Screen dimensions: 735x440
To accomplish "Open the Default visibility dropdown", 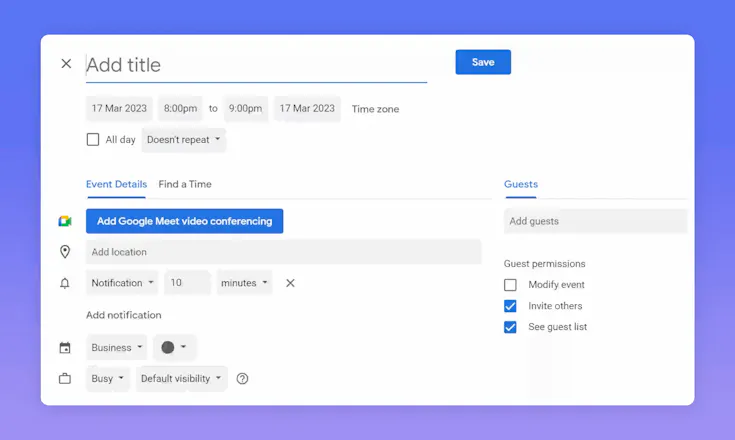I will [x=181, y=379].
